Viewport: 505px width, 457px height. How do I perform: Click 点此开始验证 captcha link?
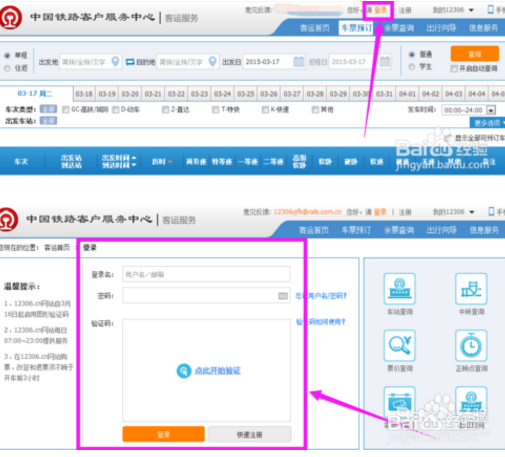click(218, 371)
